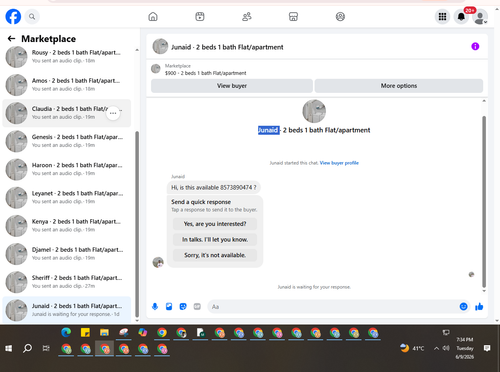Click the $900 listing header line
500x372 pixels.
pos(206,73)
